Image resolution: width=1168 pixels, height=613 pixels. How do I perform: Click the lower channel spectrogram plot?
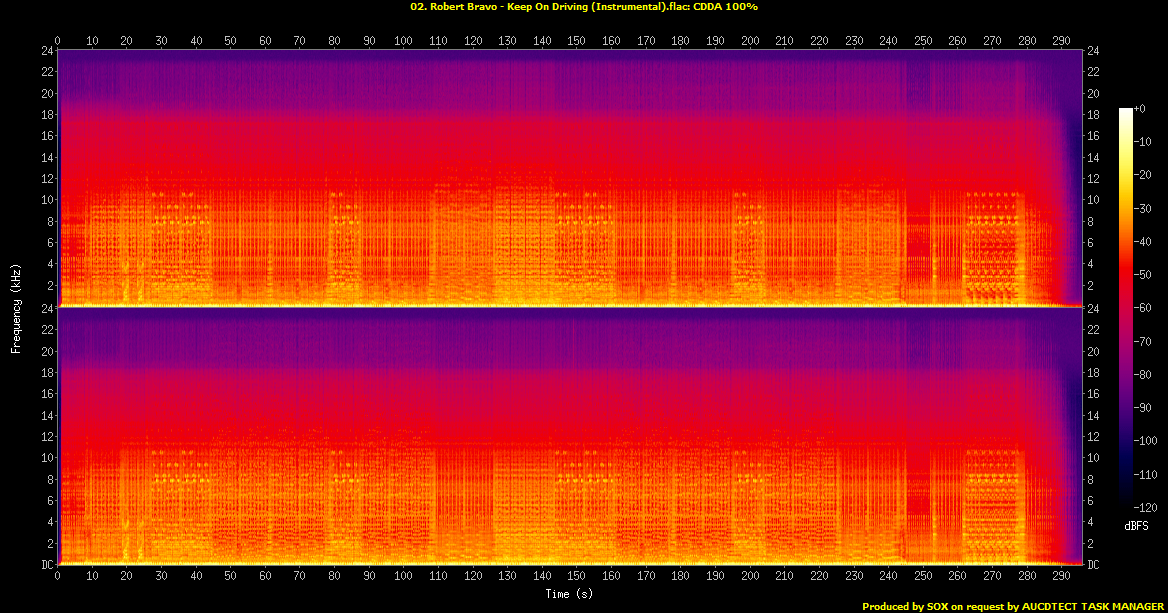pos(570,436)
